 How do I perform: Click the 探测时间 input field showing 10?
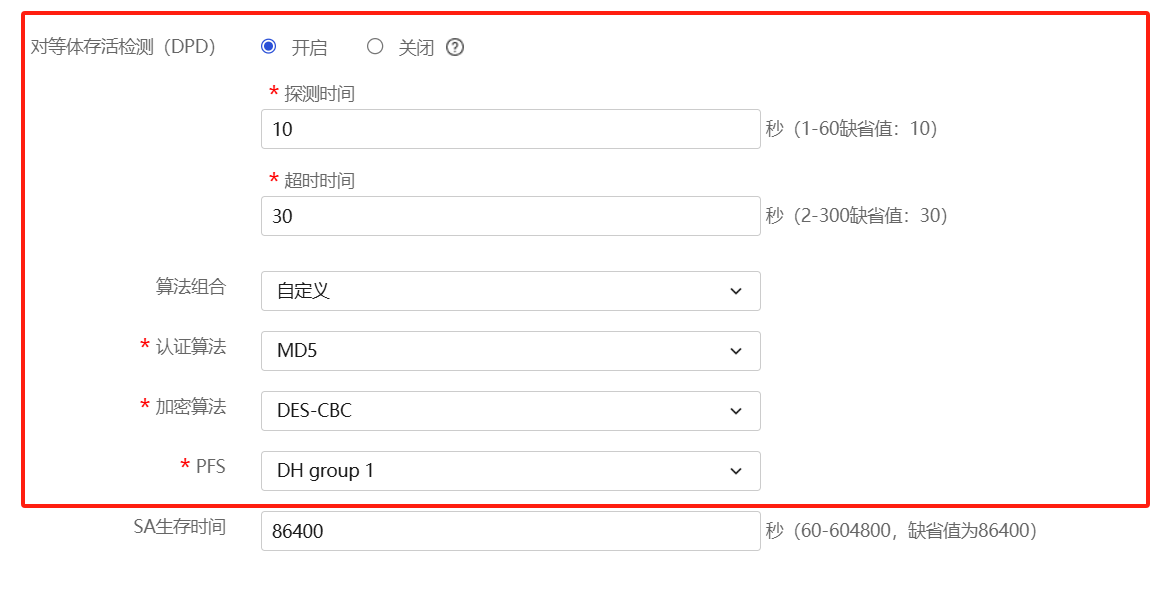coord(510,129)
